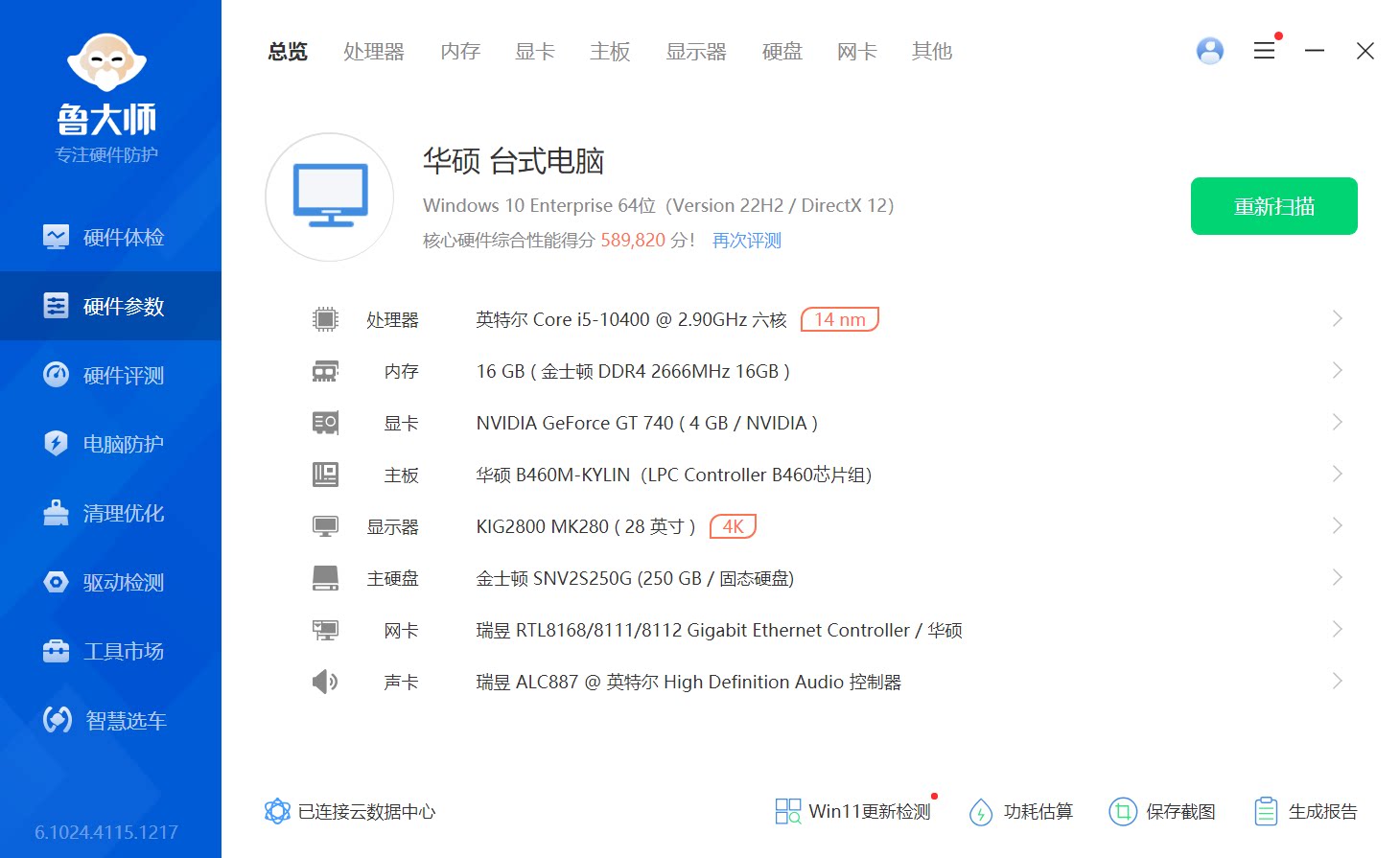The height and width of the screenshot is (858, 1400).
Task: Expand the 主板 row chevron
Action: click(1338, 475)
